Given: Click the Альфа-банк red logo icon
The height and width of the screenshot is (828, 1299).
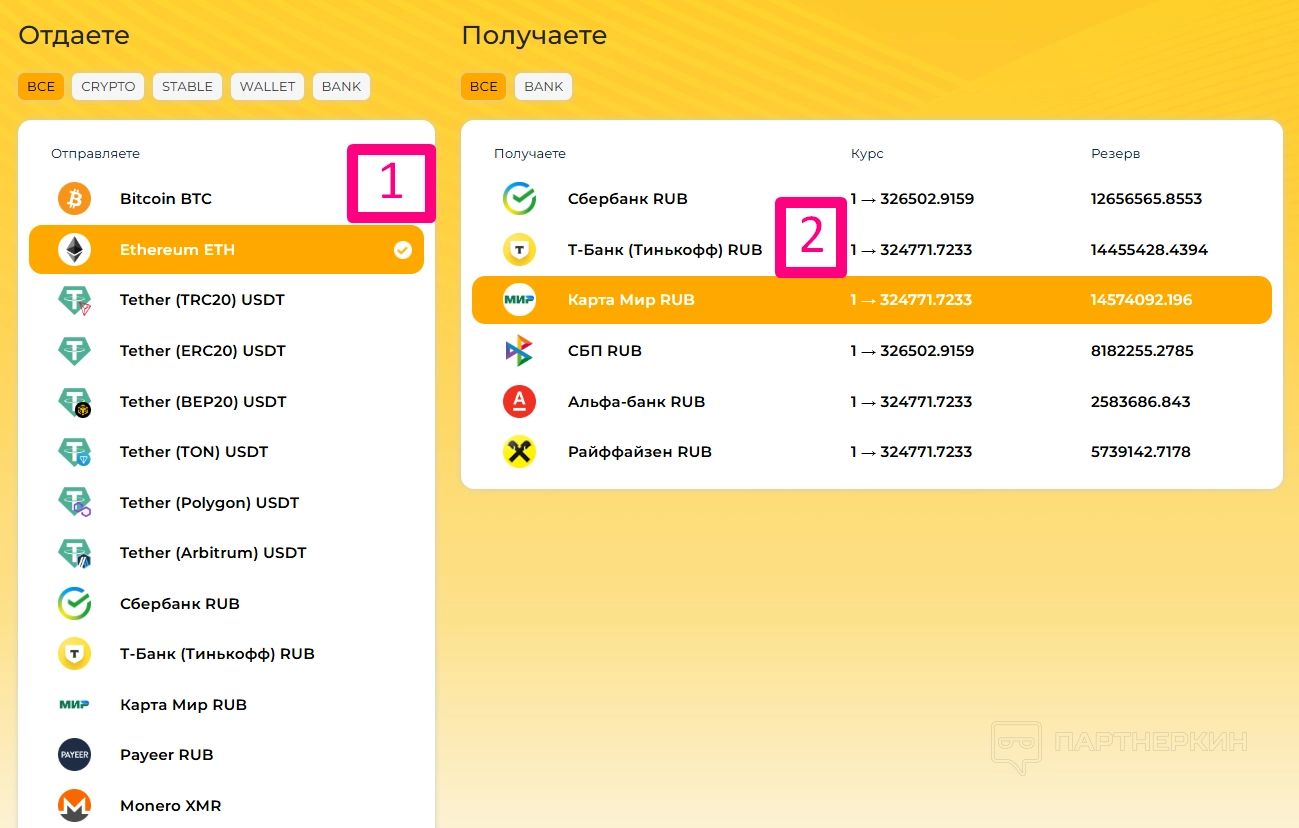Looking at the screenshot, I should click(519, 402).
